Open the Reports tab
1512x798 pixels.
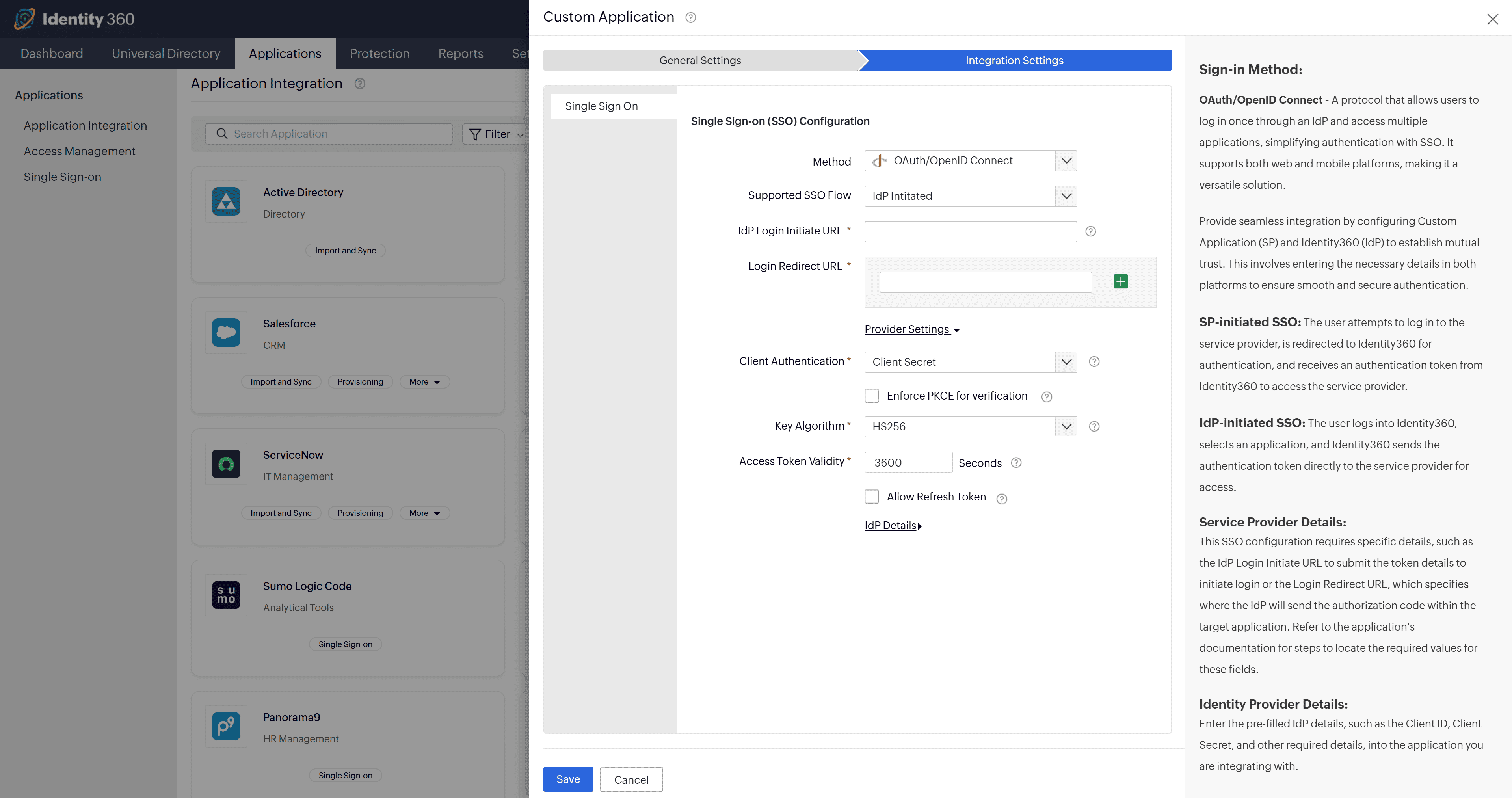461,54
